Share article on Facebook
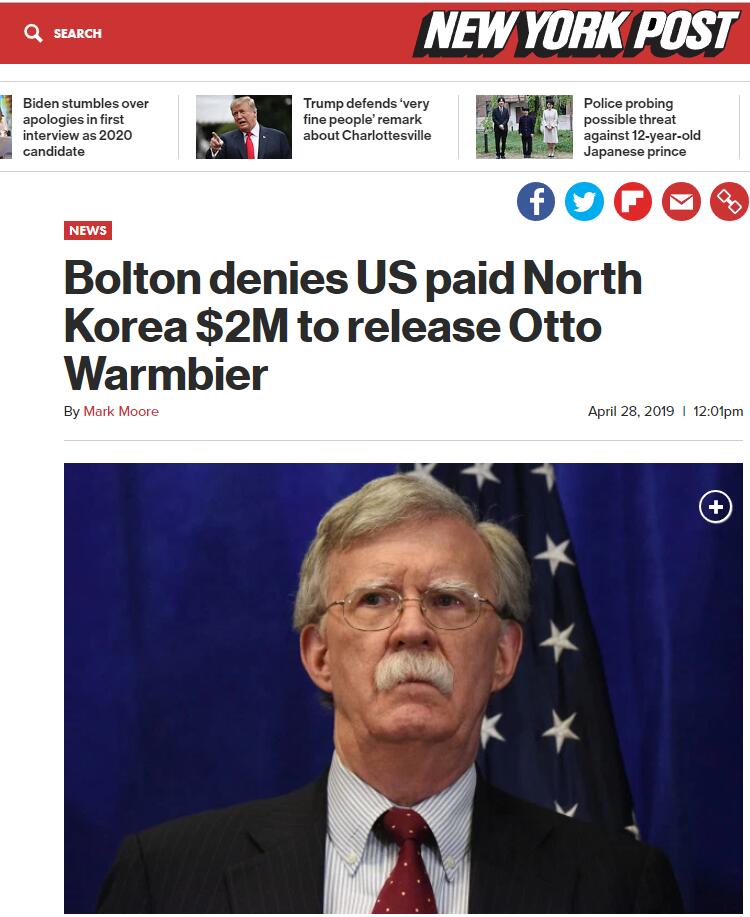The image size is (750, 917). (x=536, y=202)
